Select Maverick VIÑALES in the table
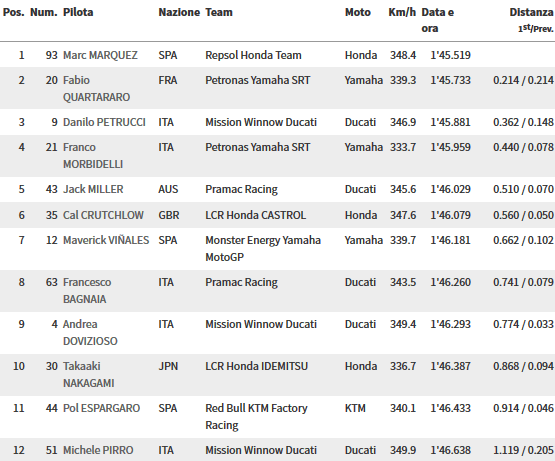555x461 pixels. pos(106,240)
